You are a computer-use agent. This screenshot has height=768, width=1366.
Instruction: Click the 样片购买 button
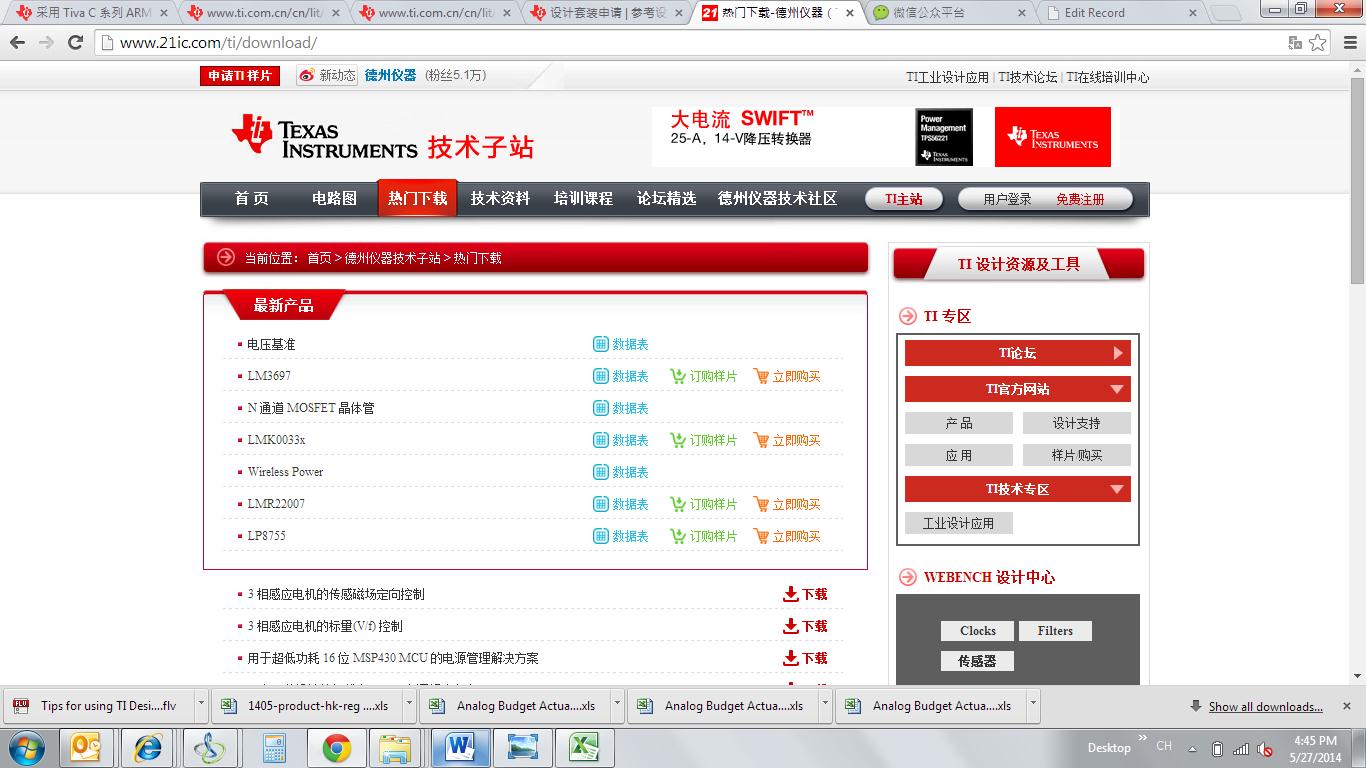pyautogui.click(x=1077, y=455)
